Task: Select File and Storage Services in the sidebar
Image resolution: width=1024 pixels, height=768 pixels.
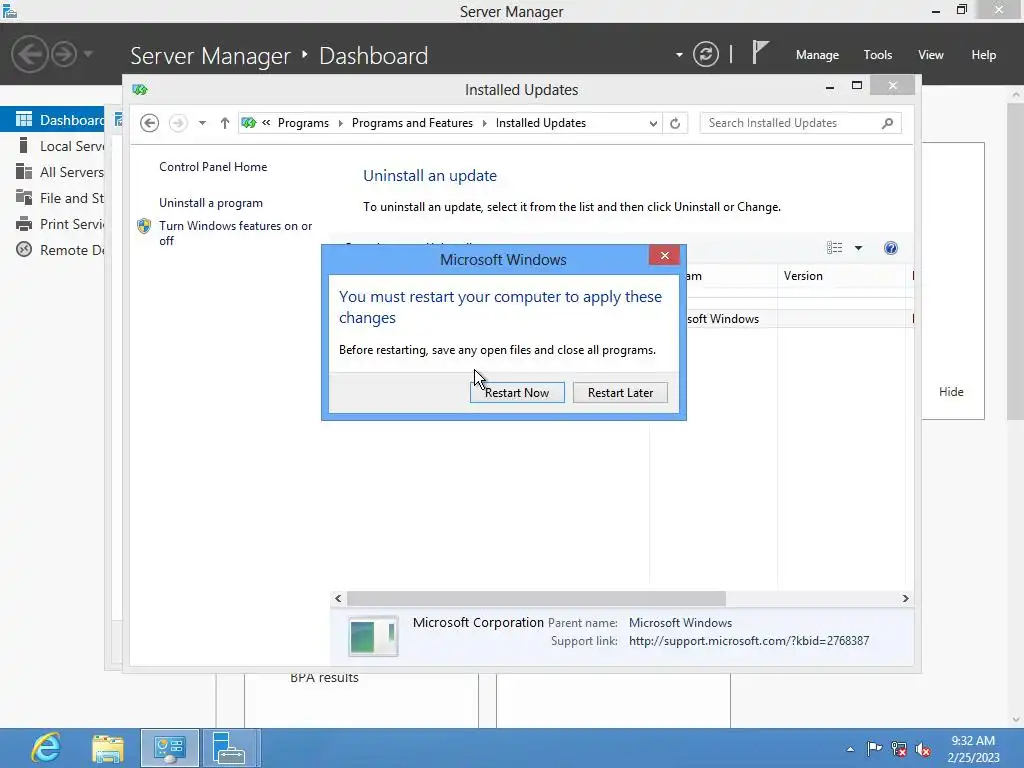Action: (52, 198)
